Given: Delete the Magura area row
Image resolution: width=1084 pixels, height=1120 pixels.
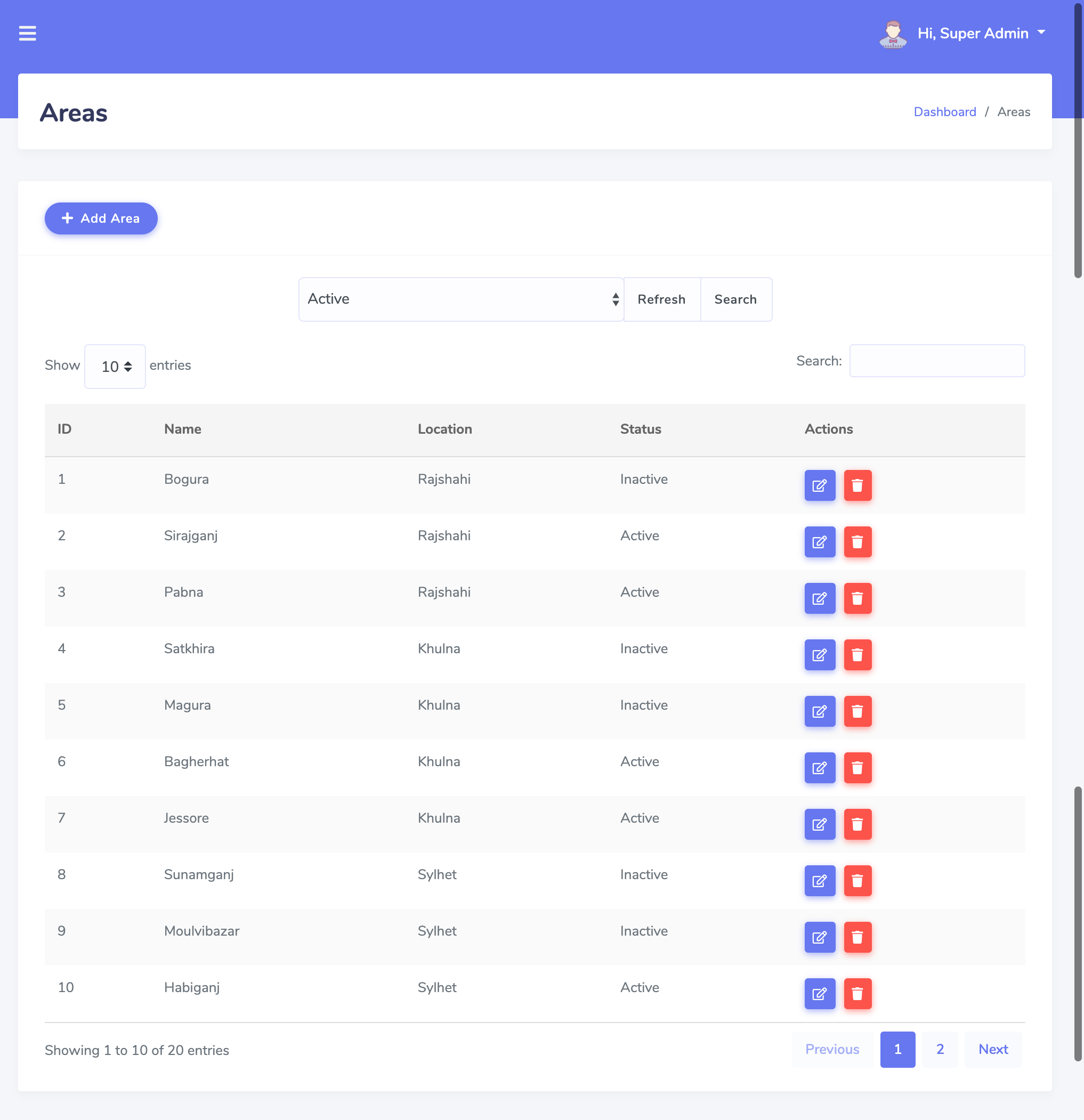Looking at the screenshot, I should pyautogui.click(x=857, y=711).
